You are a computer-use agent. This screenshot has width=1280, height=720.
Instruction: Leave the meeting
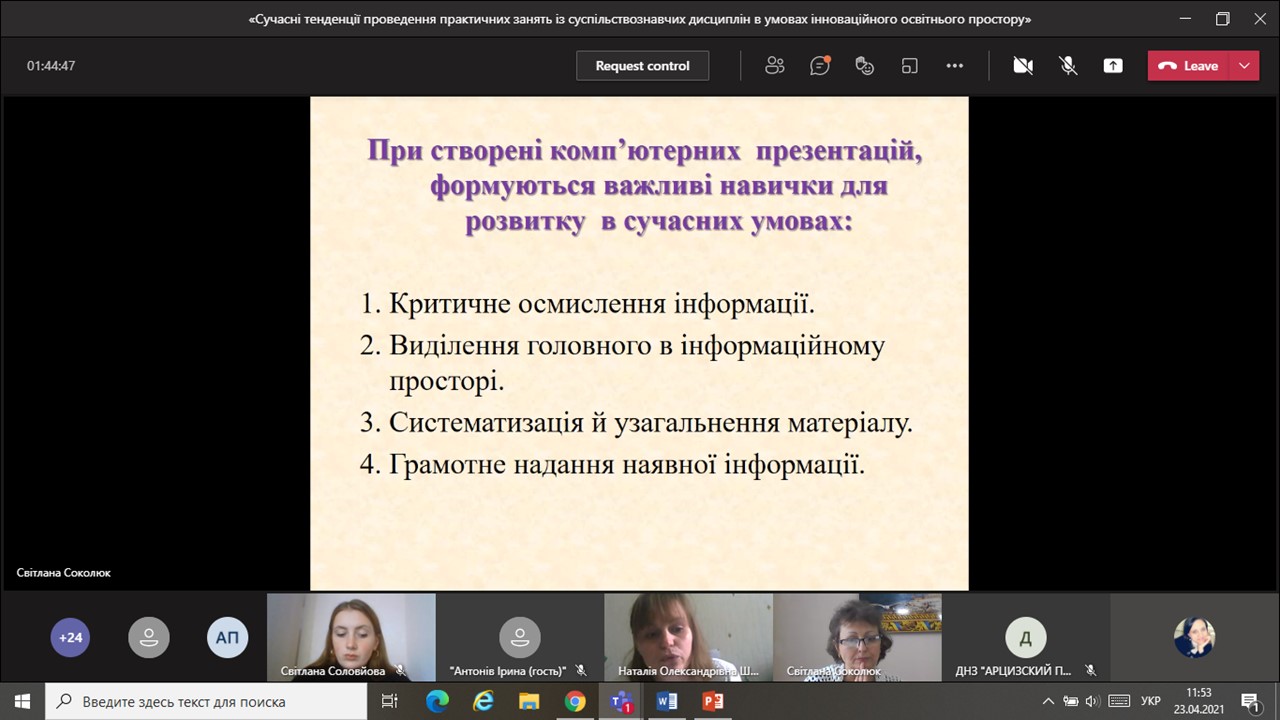1189,66
